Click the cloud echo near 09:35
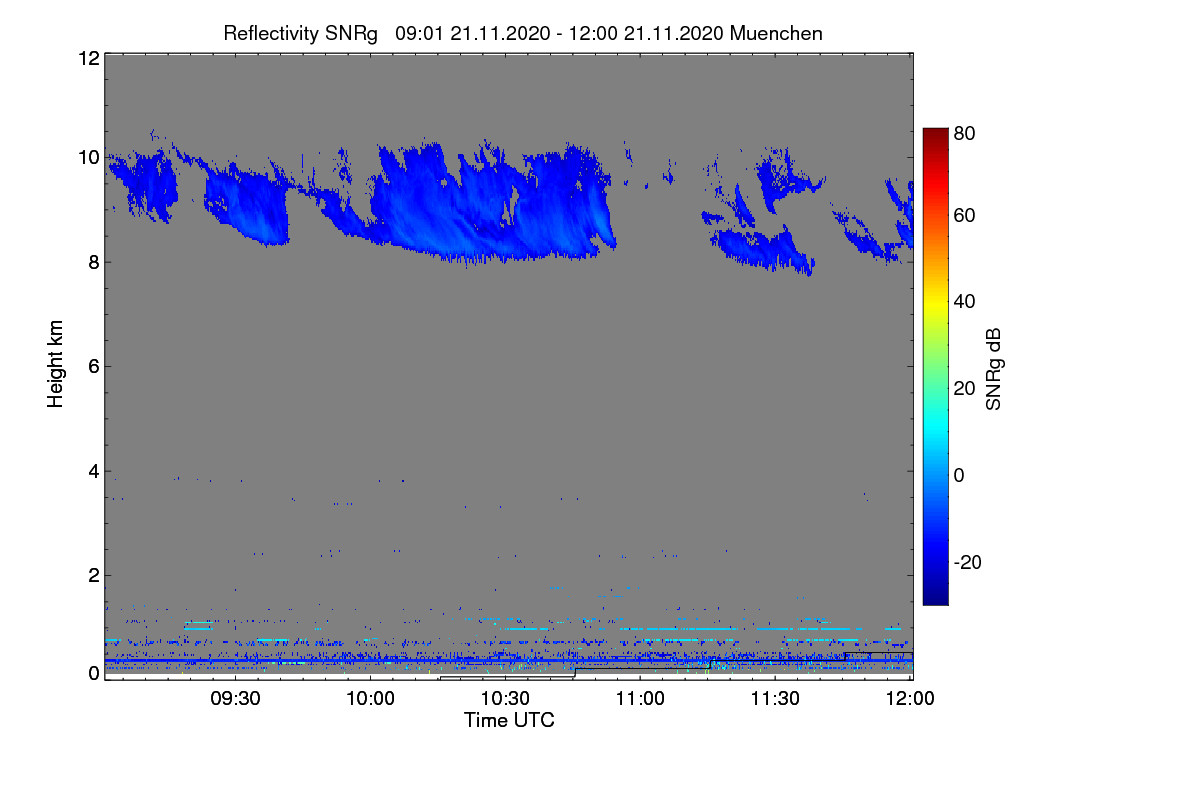The height and width of the screenshot is (800, 1200). [247, 205]
